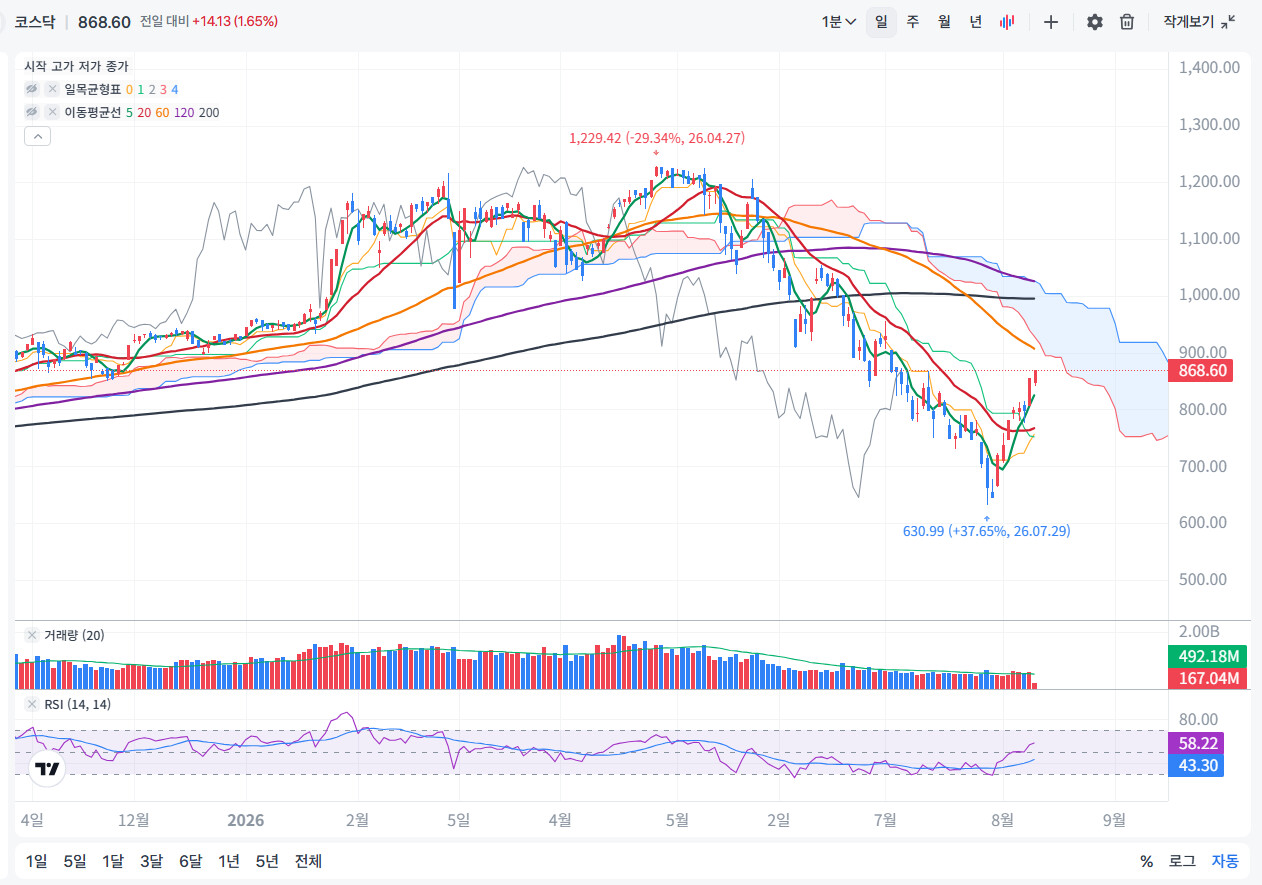
Task: Open chart settings with the gear icon
Action: click(1095, 22)
